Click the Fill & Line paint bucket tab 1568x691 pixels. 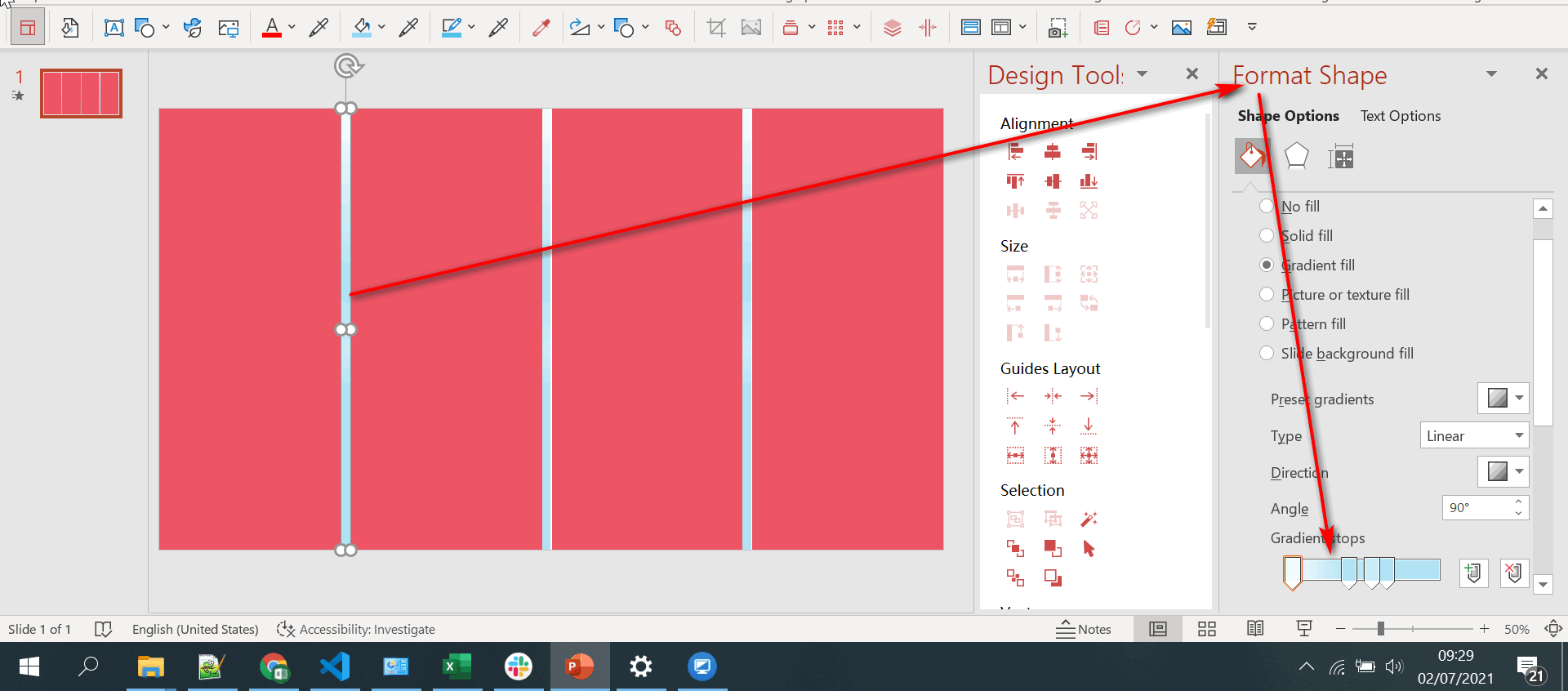point(1252,155)
